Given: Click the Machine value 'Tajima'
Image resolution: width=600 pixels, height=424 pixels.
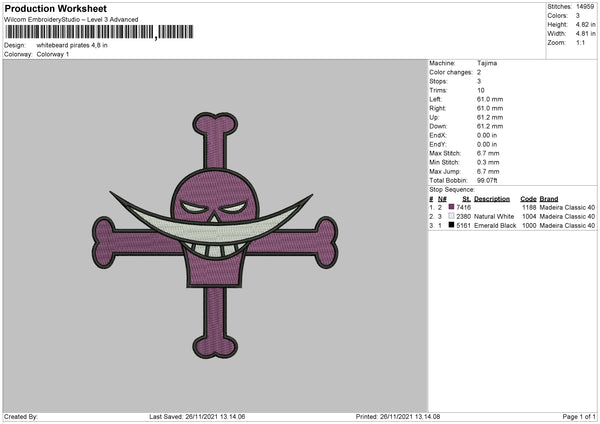Looking at the screenshot, I should (487, 63).
